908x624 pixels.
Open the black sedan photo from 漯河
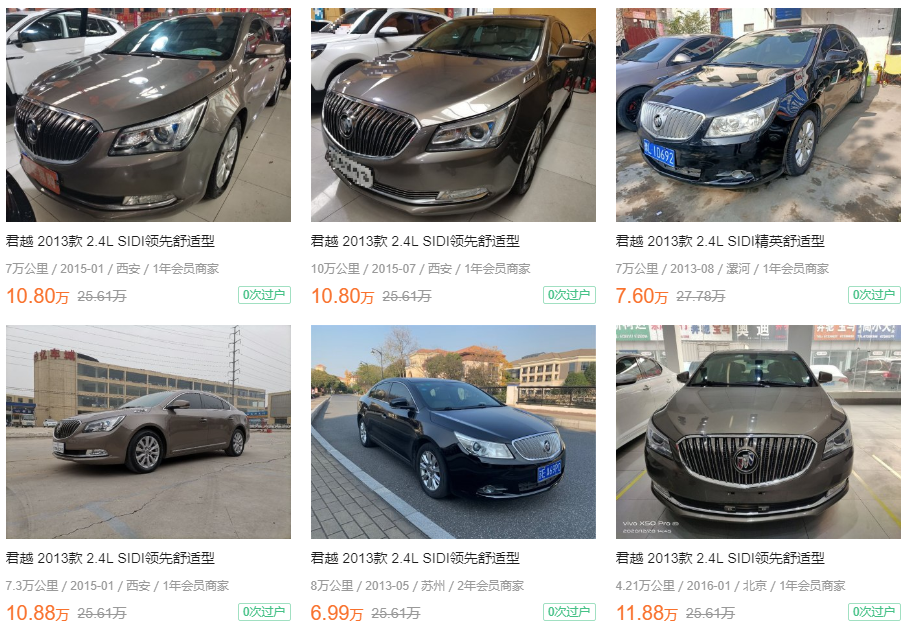click(x=758, y=115)
